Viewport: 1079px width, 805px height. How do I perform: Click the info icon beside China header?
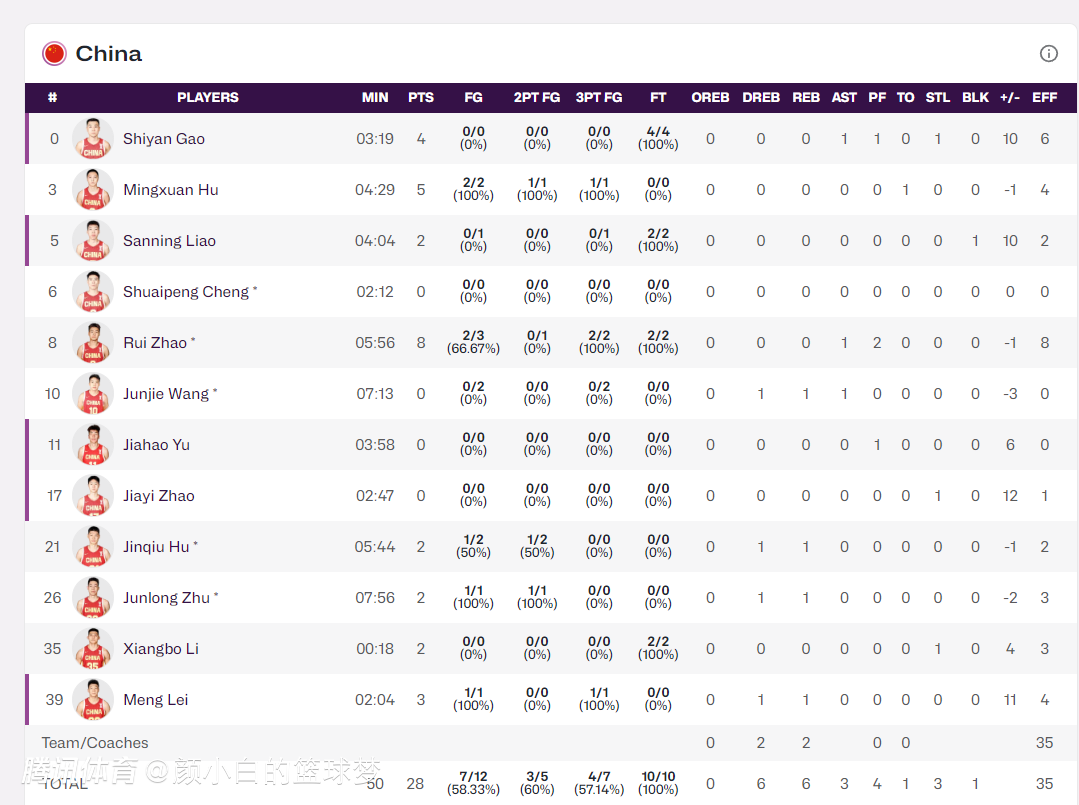(x=1048, y=54)
